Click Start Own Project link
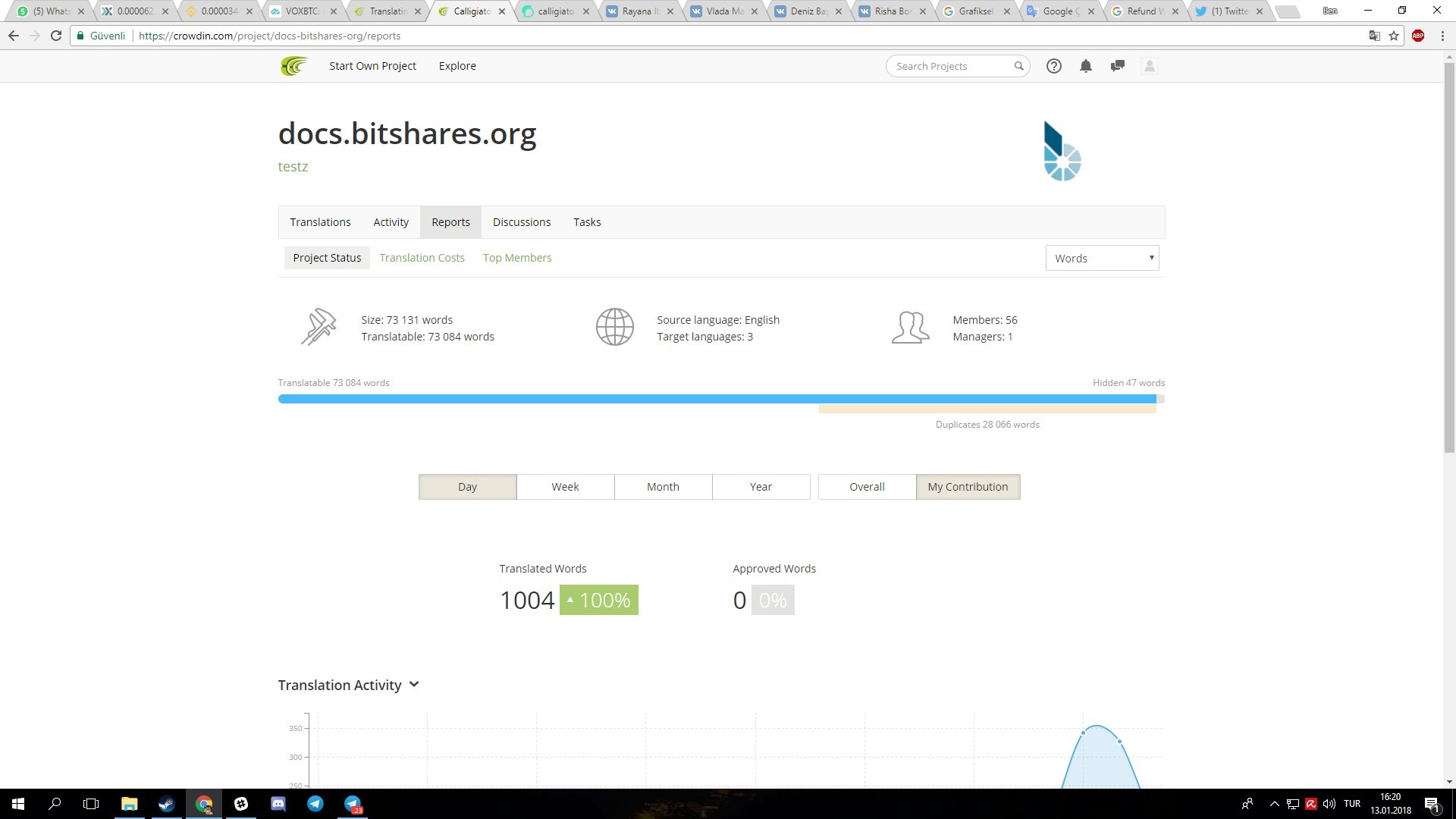The width and height of the screenshot is (1456, 819). point(372,66)
